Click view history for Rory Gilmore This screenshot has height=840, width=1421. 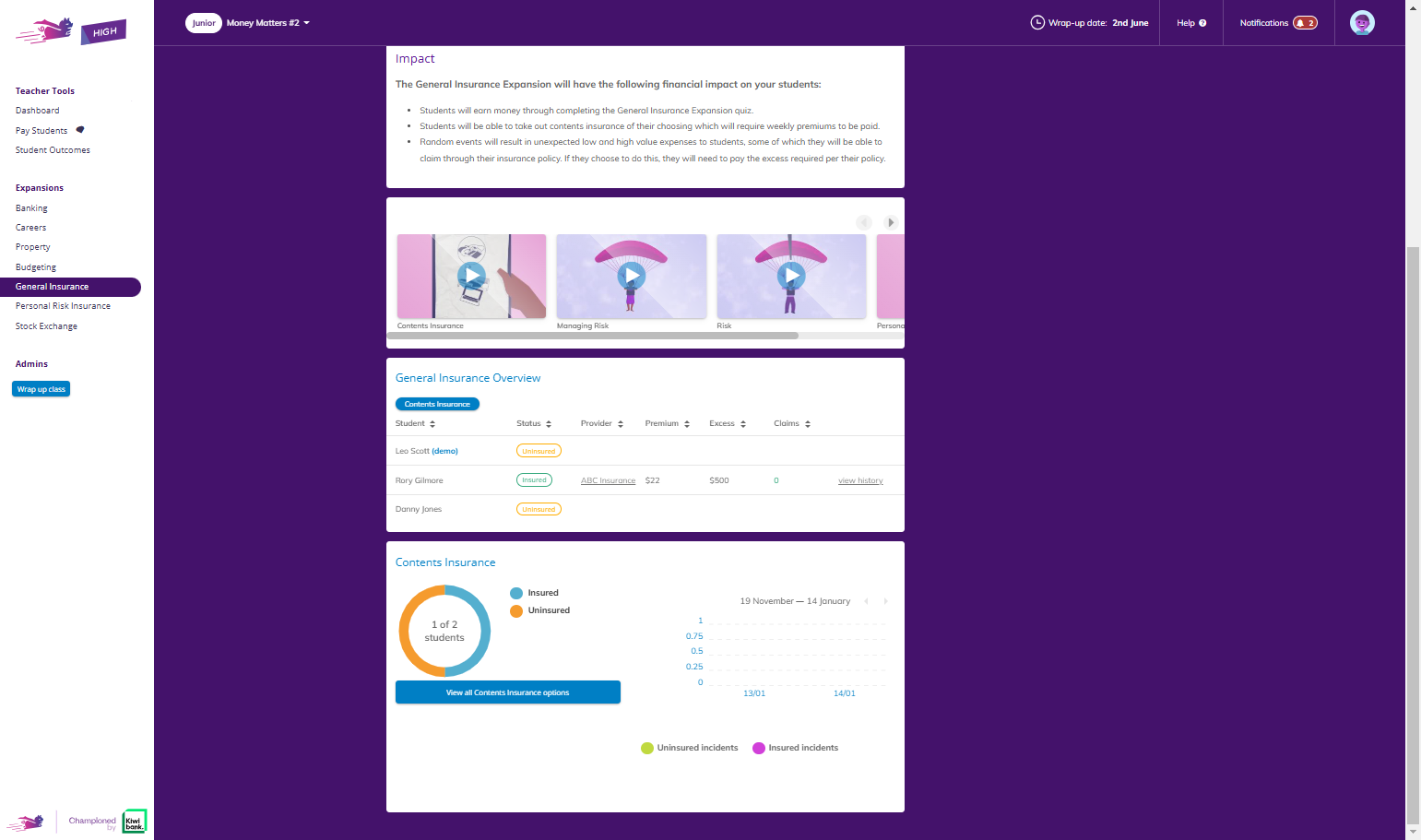point(860,480)
